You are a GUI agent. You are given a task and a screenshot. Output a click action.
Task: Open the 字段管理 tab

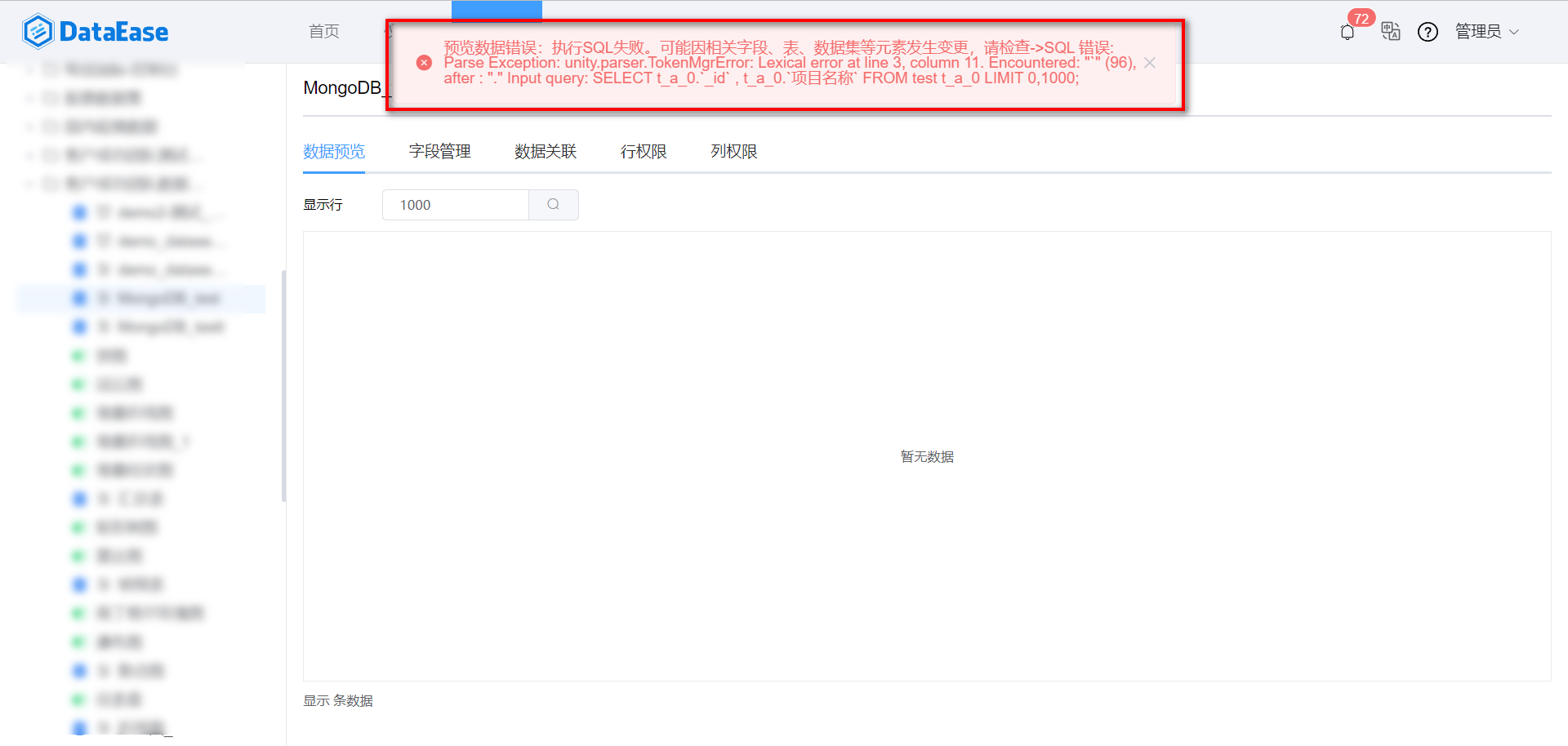pos(440,152)
